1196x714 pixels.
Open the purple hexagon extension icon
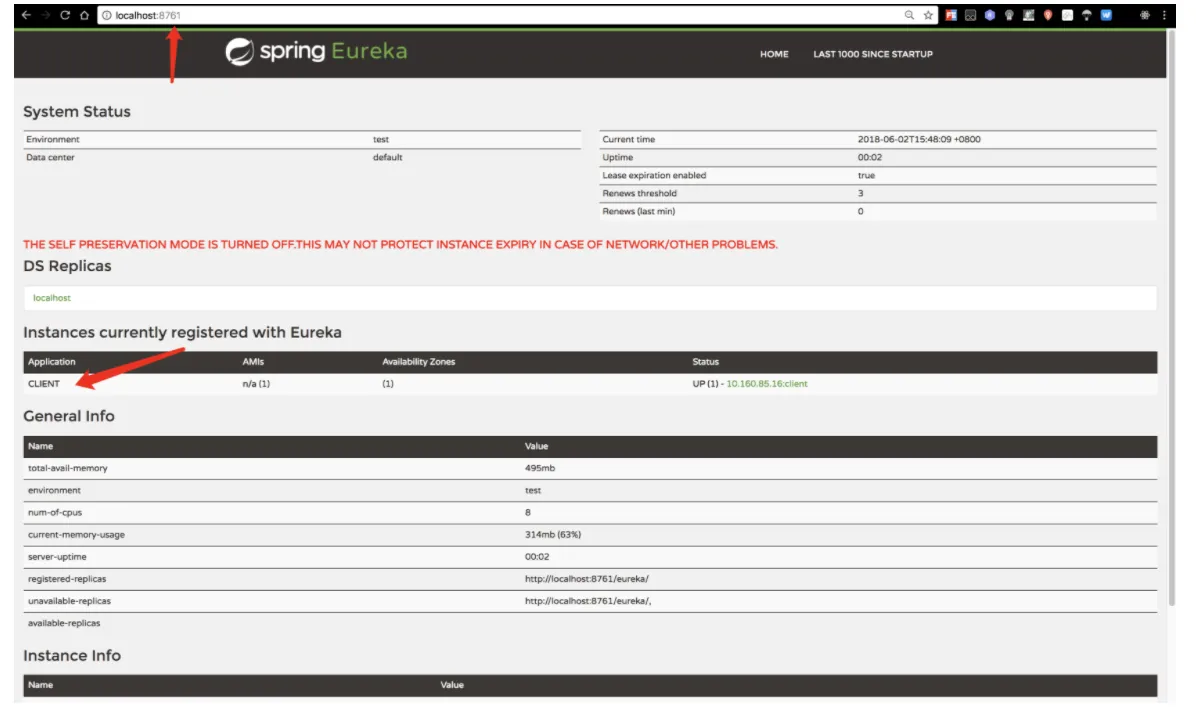click(x=989, y=15)
